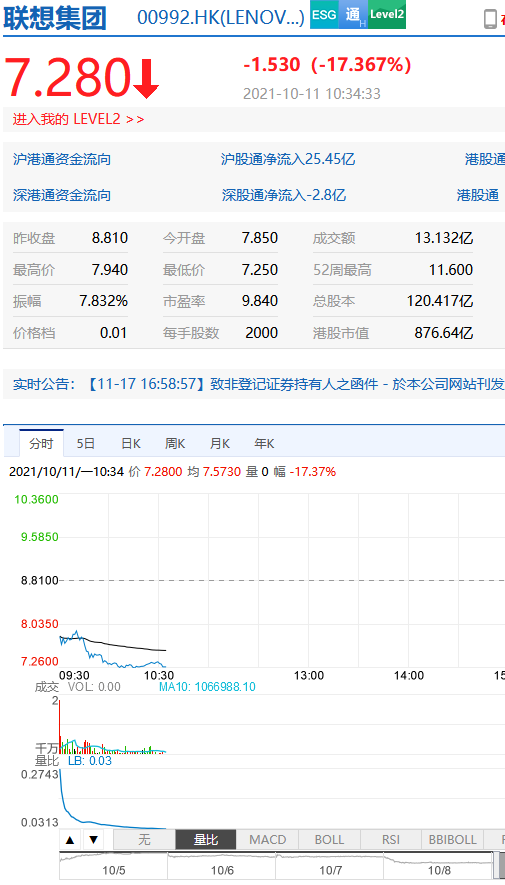Click 沪股通净流入25.45亿 link
The height and width of the screenshot is (885, 505).
(x=288, y=159)
